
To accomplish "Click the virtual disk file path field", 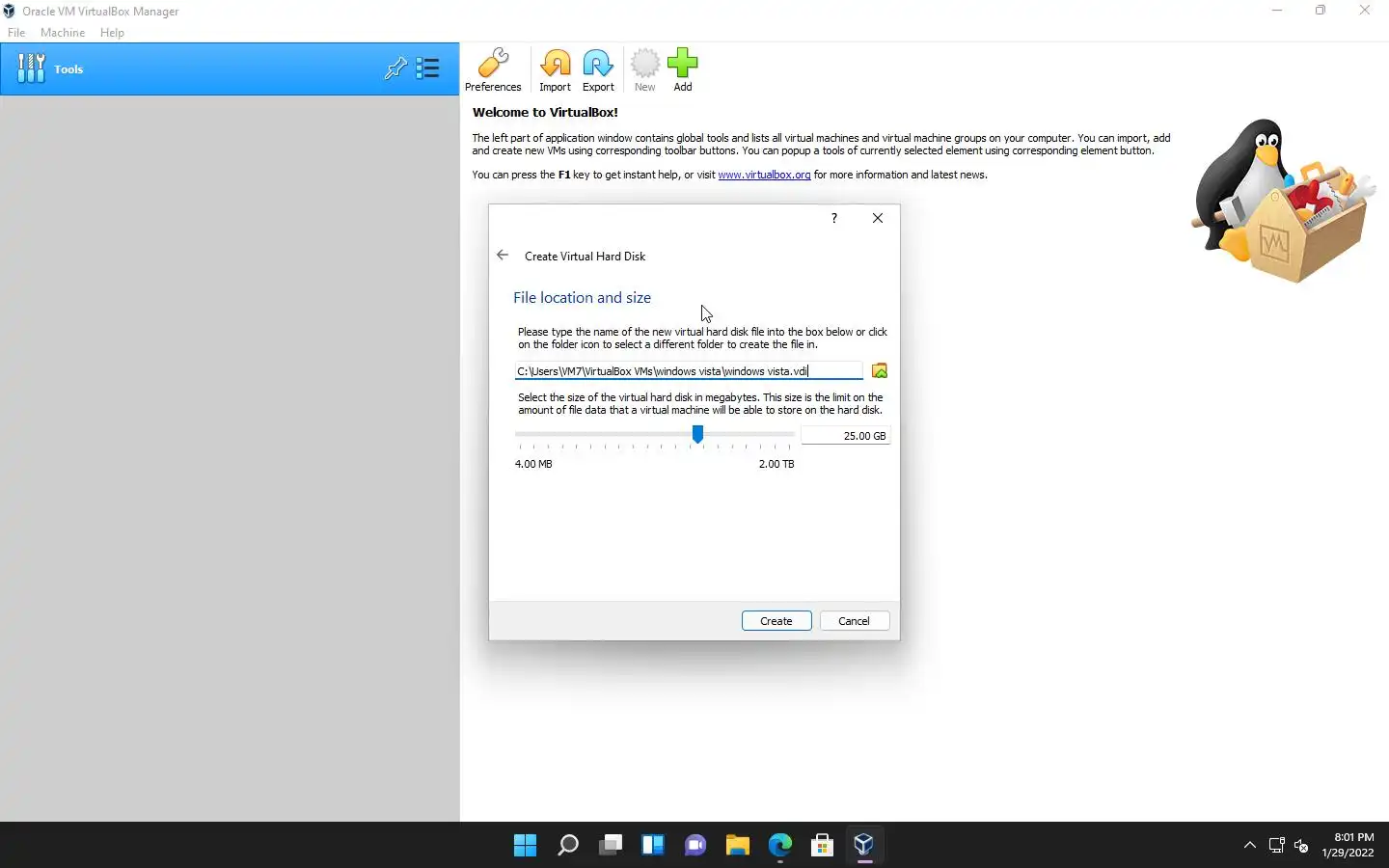I will point(689,371).
